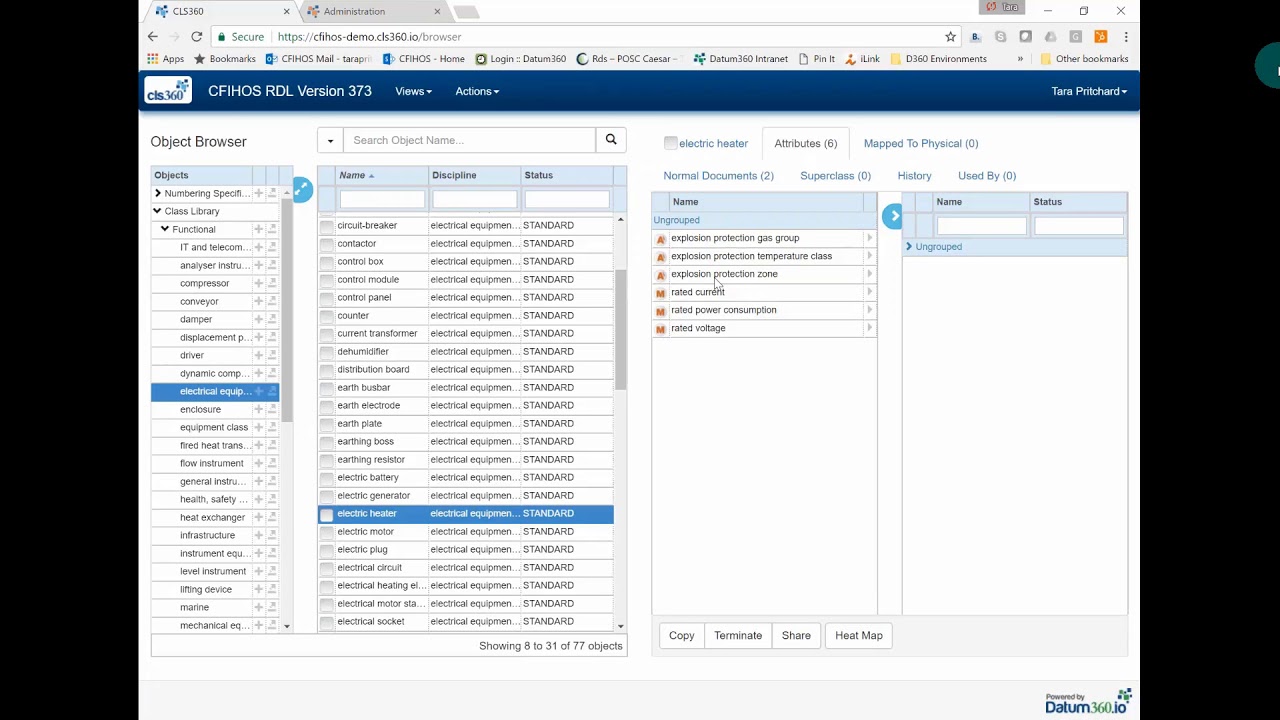Viewport: 1280px width, 720px height.
Task: Collapse the Class Library tree node
Action: (x=157, y=211)
